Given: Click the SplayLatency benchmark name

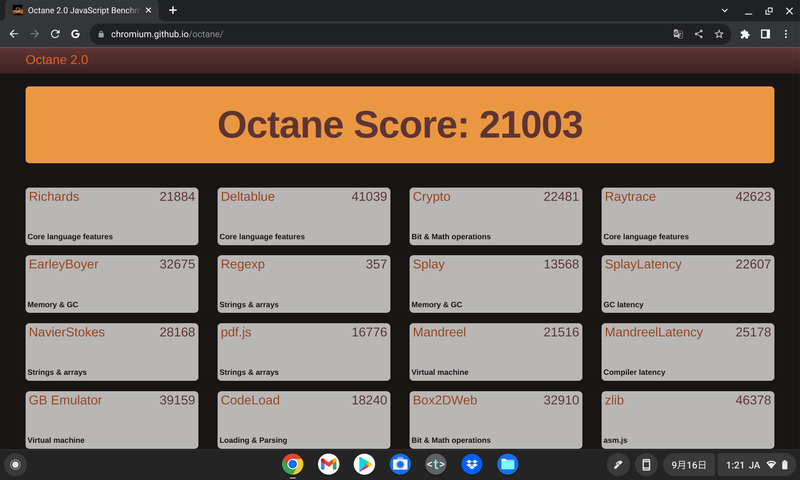Looking at the screenshot, I should 643,264.
